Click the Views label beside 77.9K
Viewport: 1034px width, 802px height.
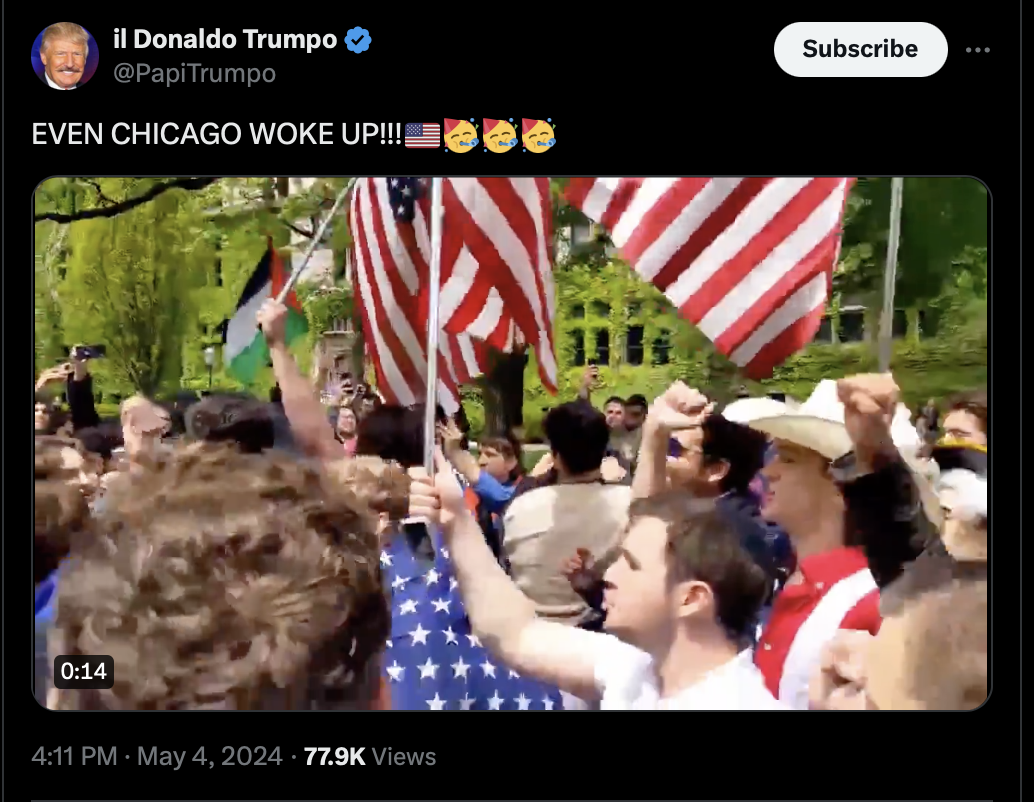point(404,756)
